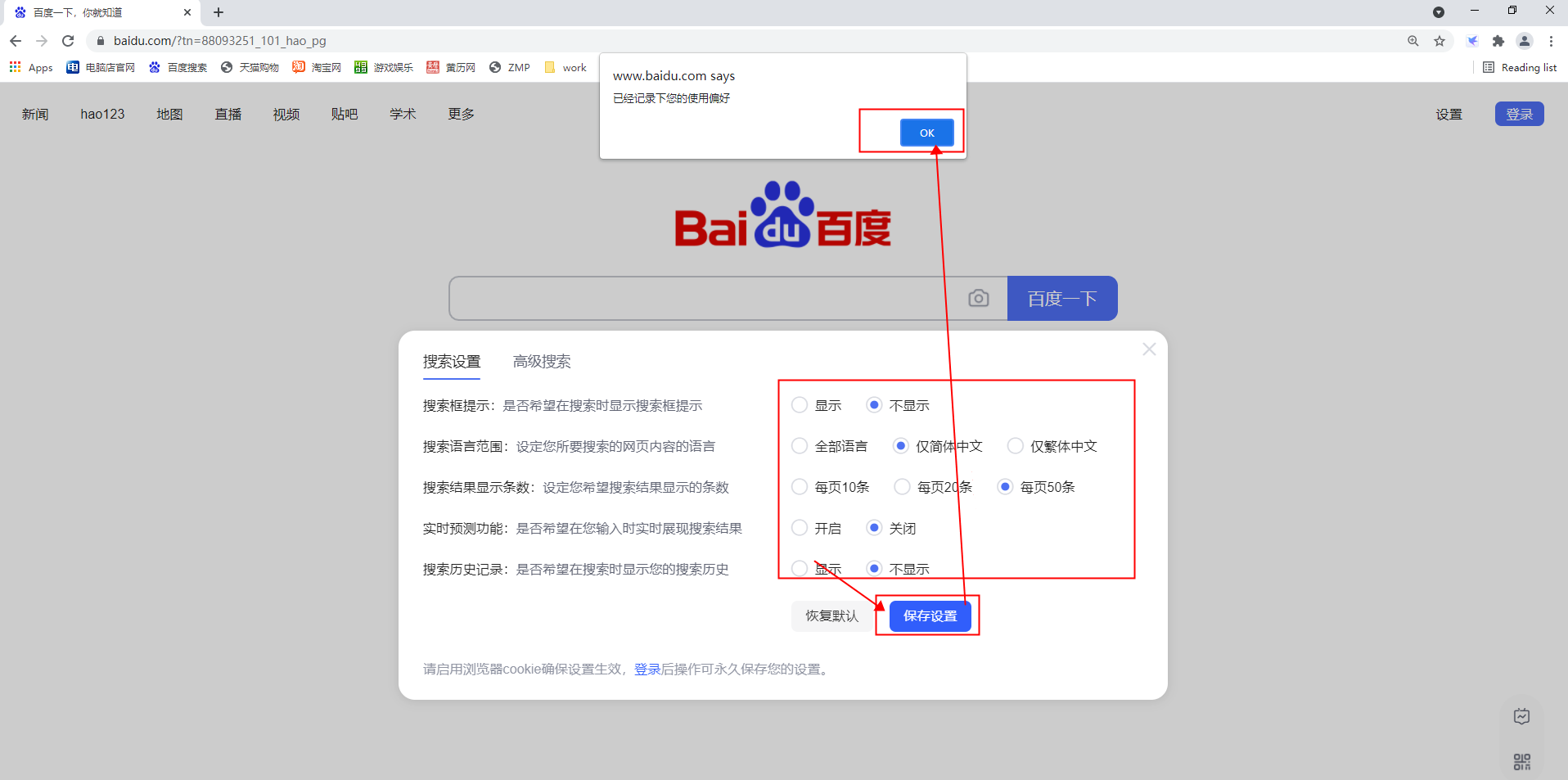This screenshot has width=1568, height=780.
Task: Click the feedback icon above the QR code
Action: click(1522, 717)
